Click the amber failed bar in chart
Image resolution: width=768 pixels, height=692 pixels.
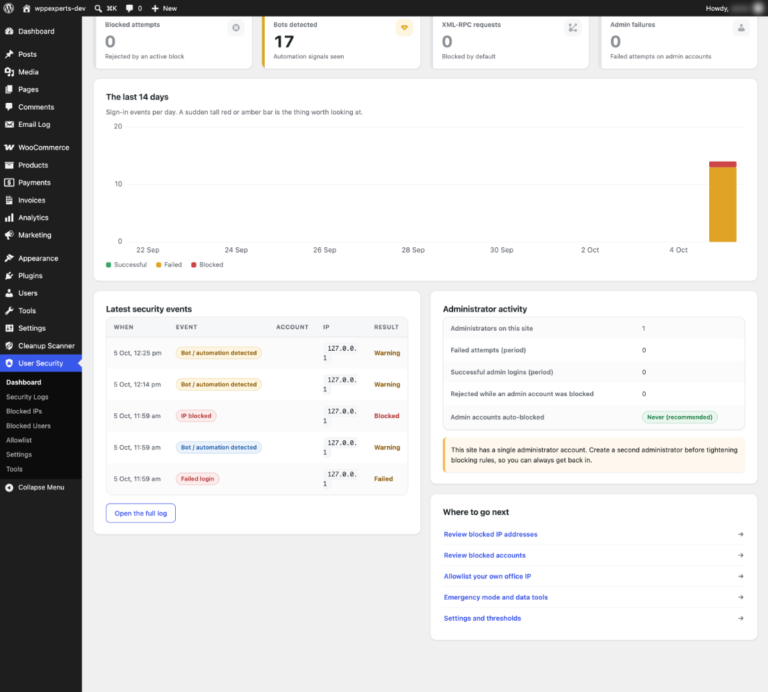(722, 205)
